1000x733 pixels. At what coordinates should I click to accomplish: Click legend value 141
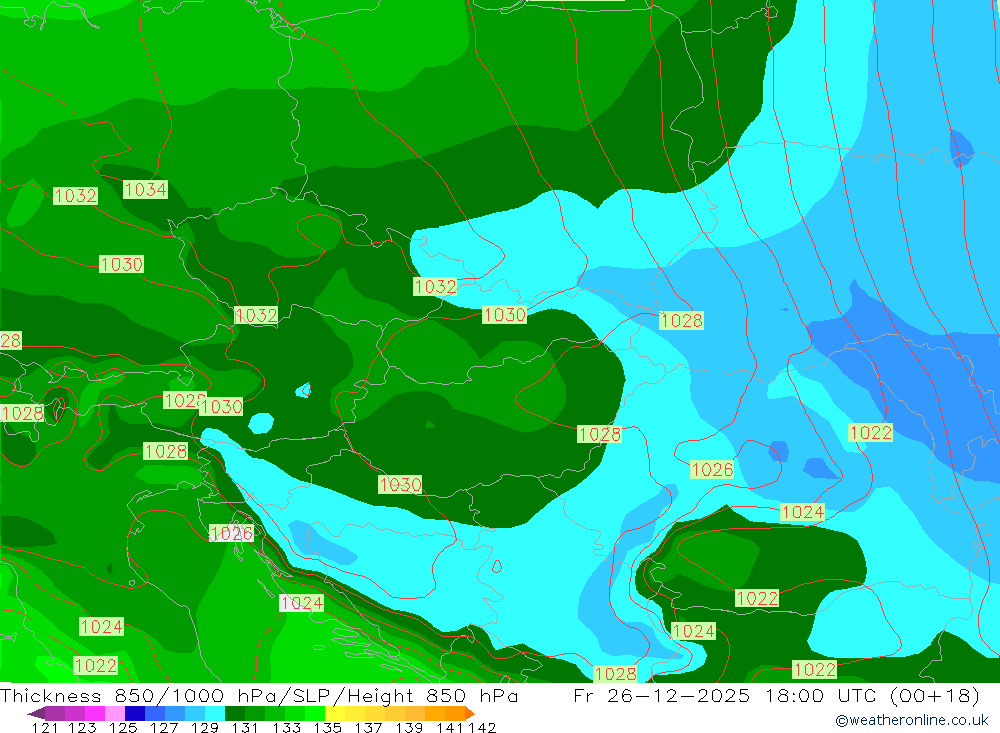pyautogui.click(x=450, y=727)
